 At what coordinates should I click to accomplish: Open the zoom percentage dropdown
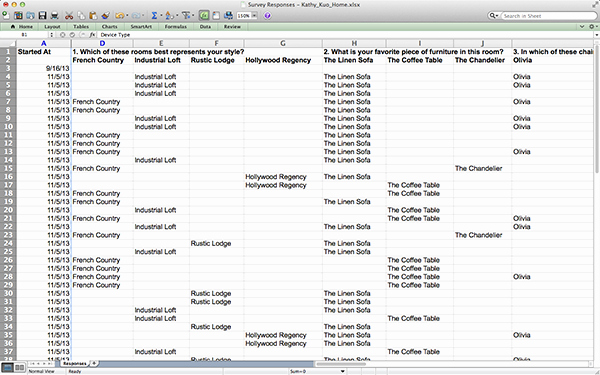click(x=254, y=16)
